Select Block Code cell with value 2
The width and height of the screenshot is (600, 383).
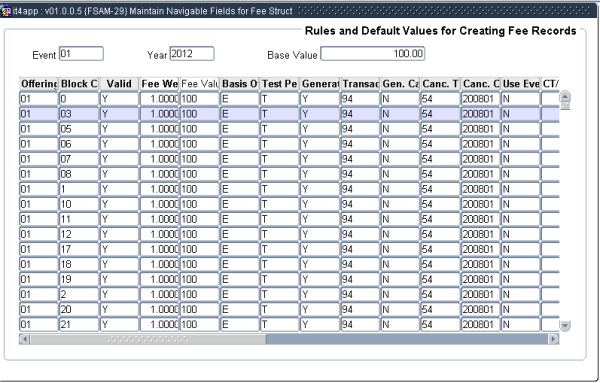(x=79, y=295)
